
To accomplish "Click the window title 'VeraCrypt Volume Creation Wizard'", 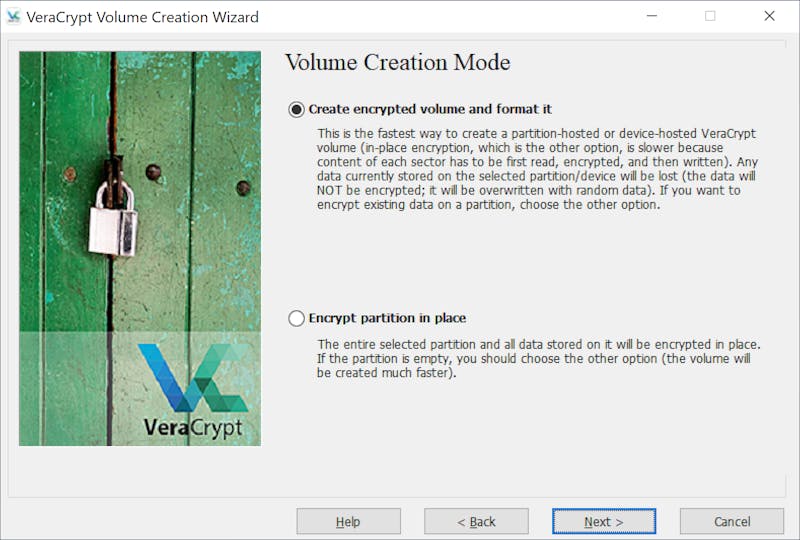I will [x=142, y=17].
